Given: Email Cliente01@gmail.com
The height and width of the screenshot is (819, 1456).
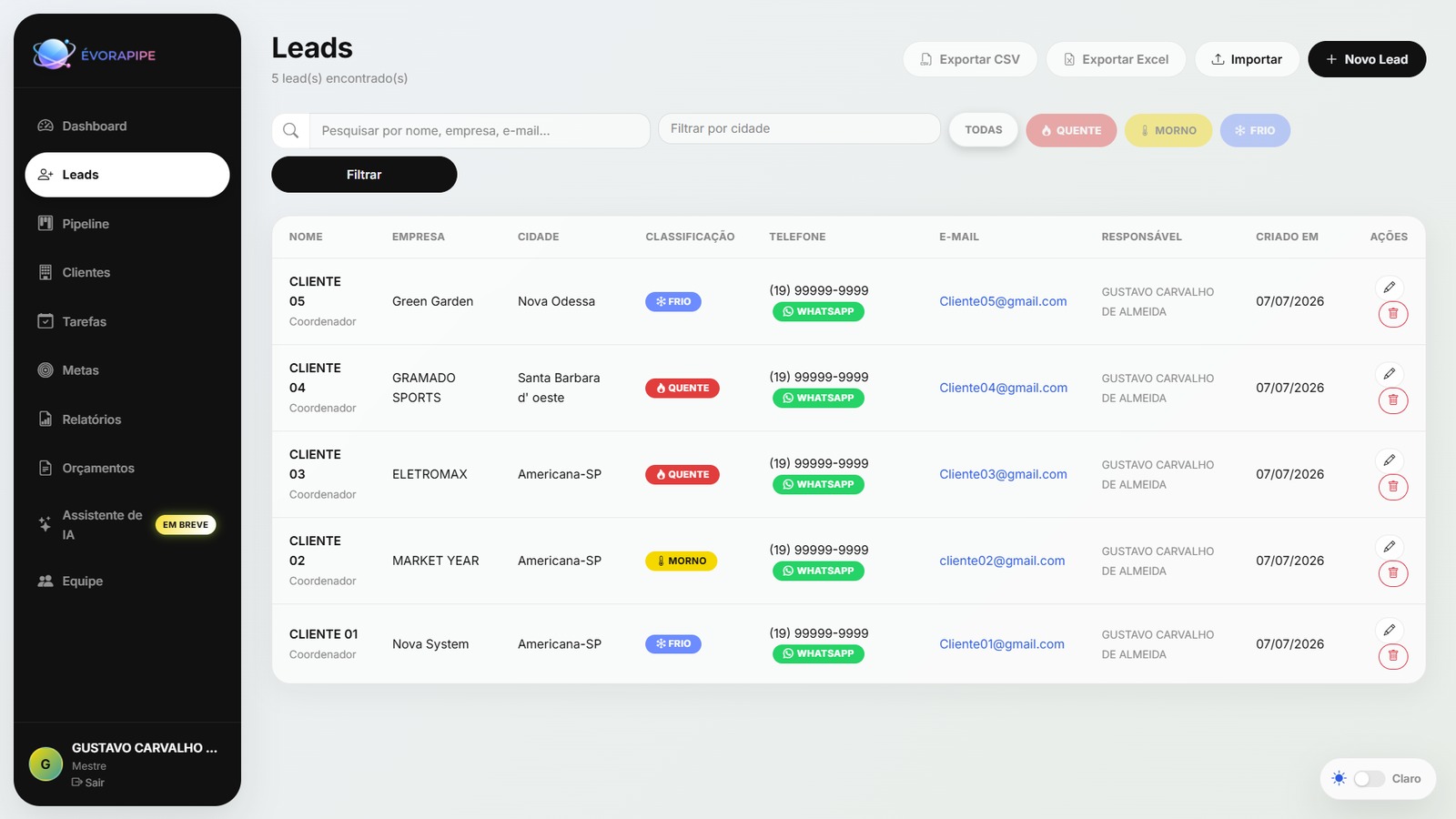Looking at the screenshot, I should click(1002, 644).
